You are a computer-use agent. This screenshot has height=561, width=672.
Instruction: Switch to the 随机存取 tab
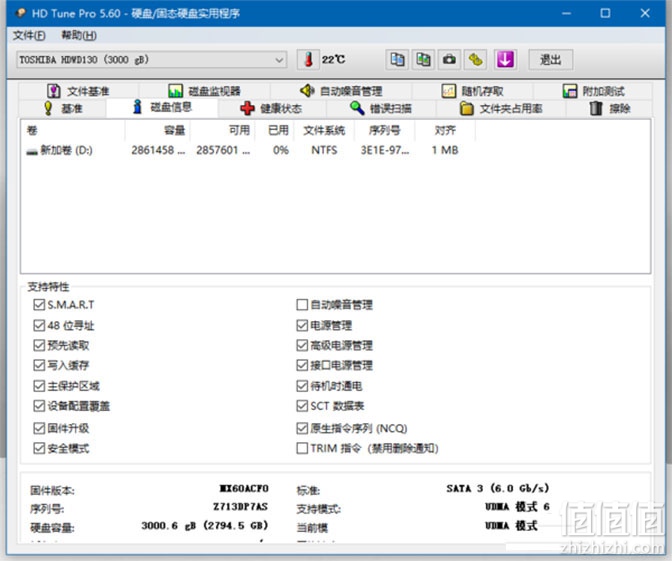point(472,91)
